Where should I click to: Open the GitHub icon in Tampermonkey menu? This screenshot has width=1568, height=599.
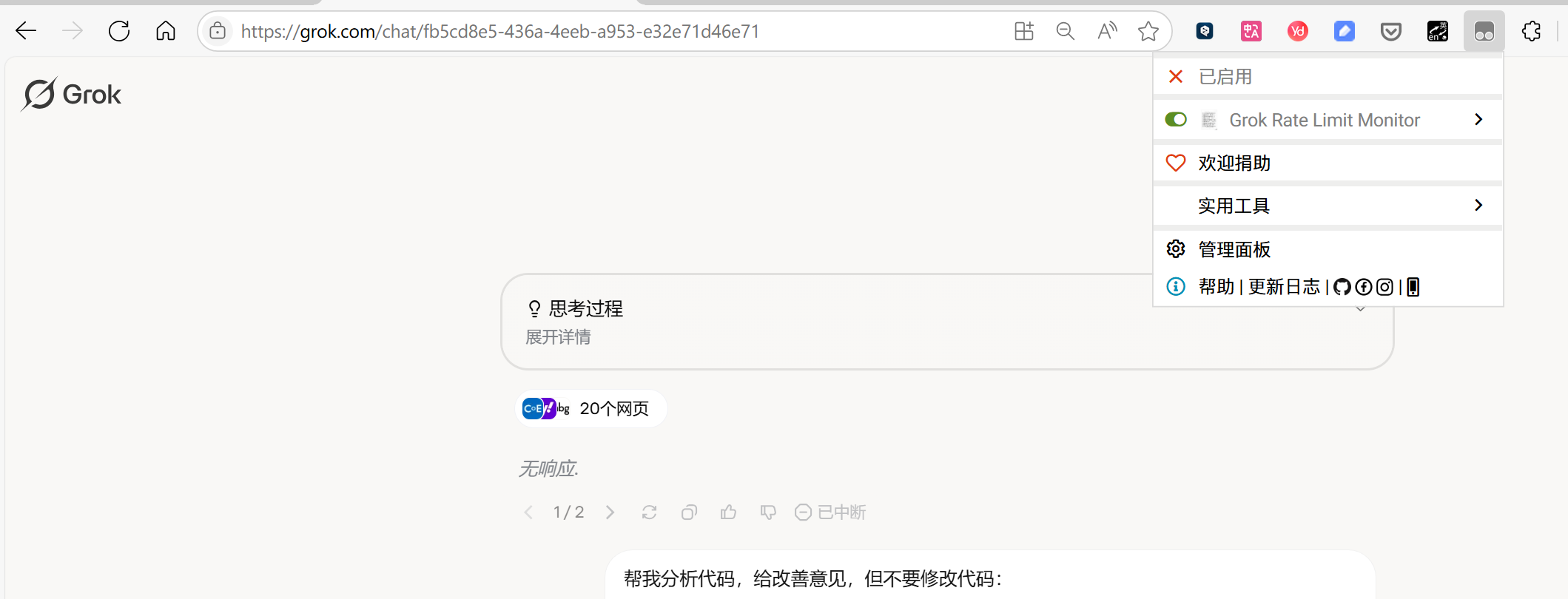click(x=1342, y=287)
